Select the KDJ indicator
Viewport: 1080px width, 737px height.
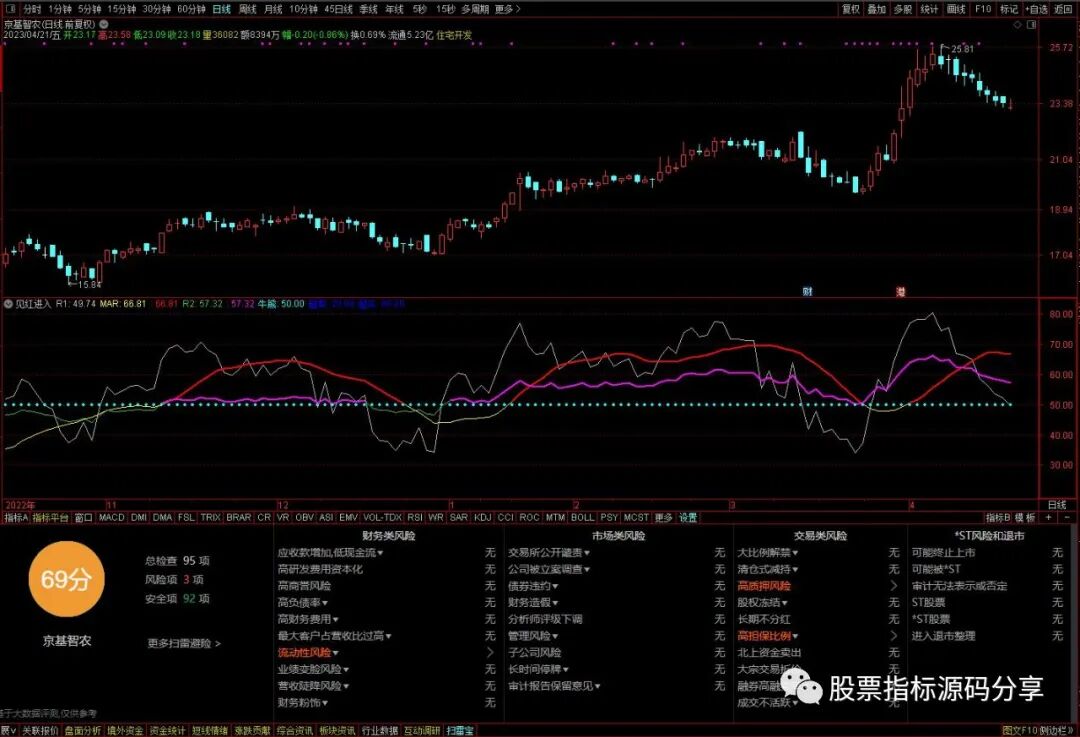pos(482,517)
